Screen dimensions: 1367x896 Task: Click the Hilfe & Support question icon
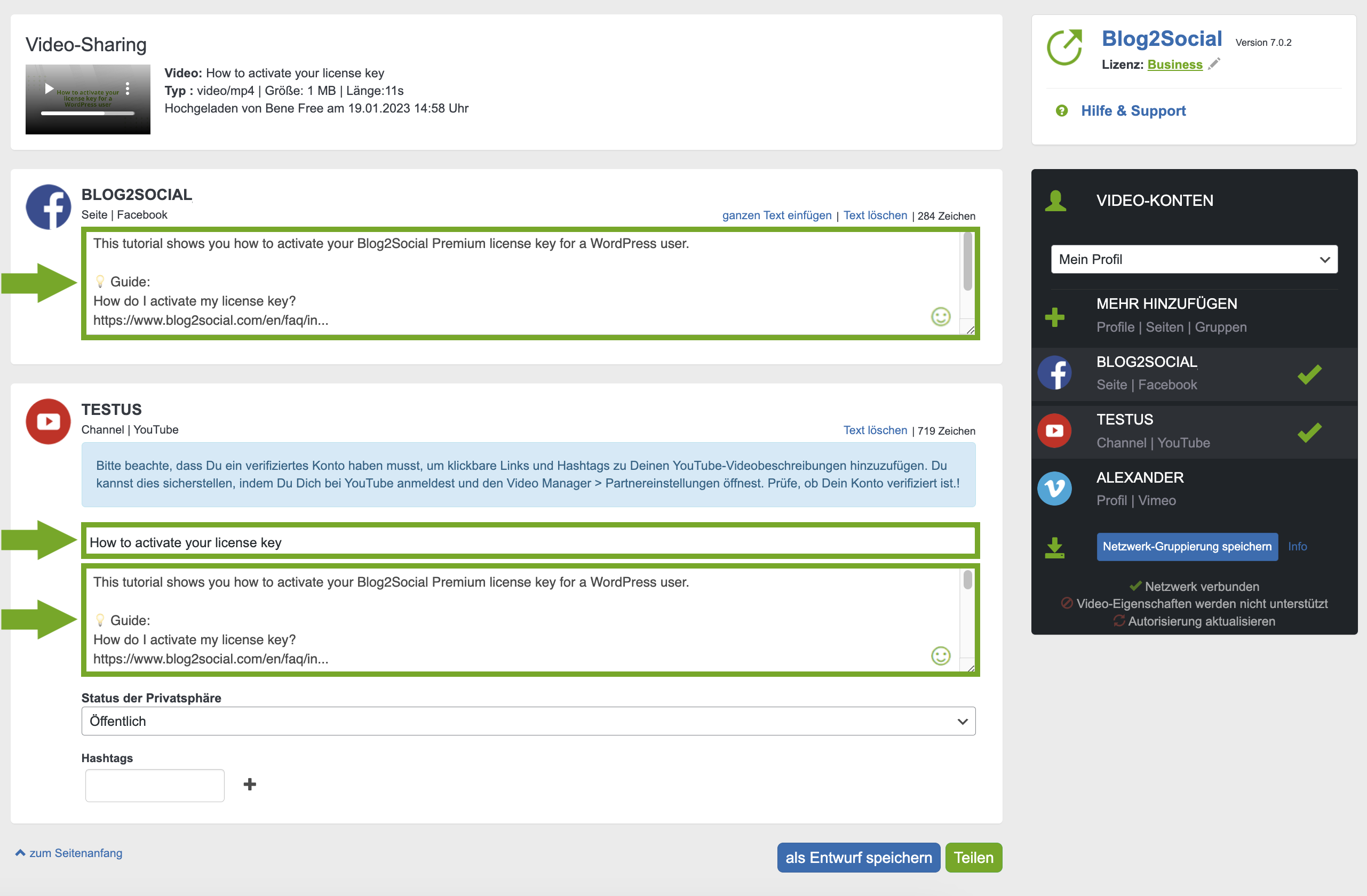pyautogui.click(x=1061, y=111)
